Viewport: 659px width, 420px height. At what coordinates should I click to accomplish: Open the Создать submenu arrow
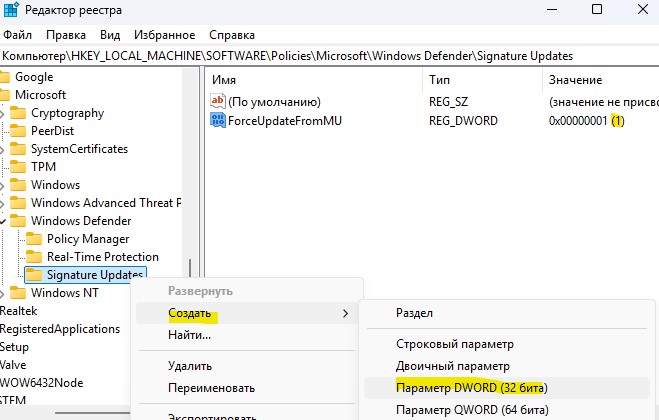pyautogui.click(x=345, y=314)
